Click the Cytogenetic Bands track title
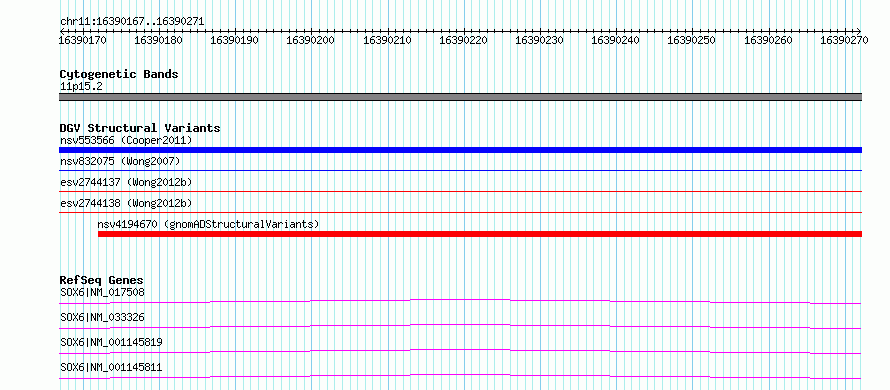 [x=119, y=74]
